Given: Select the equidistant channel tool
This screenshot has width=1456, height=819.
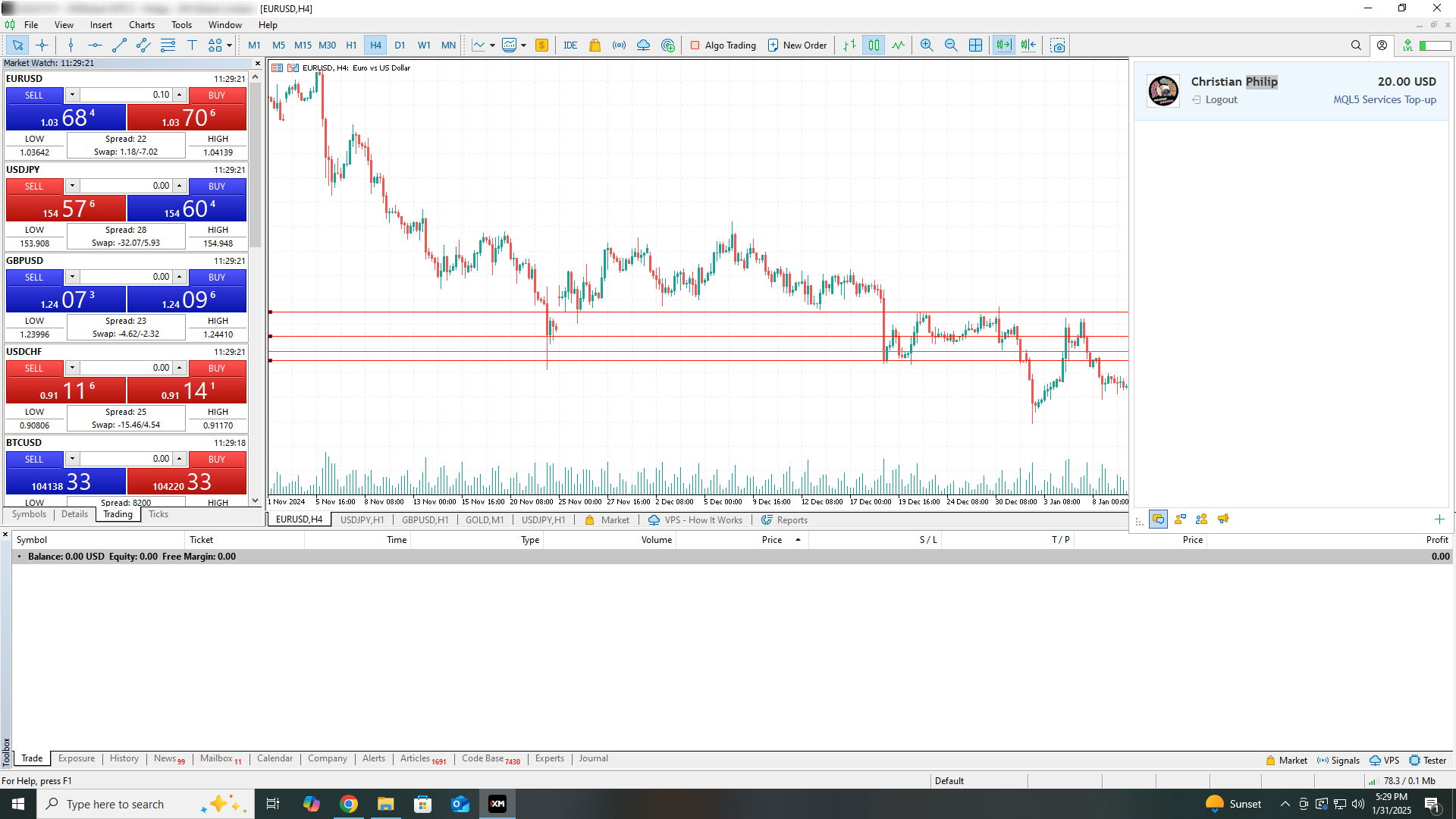Looking at the screenshot, I should tap(143, 45).
